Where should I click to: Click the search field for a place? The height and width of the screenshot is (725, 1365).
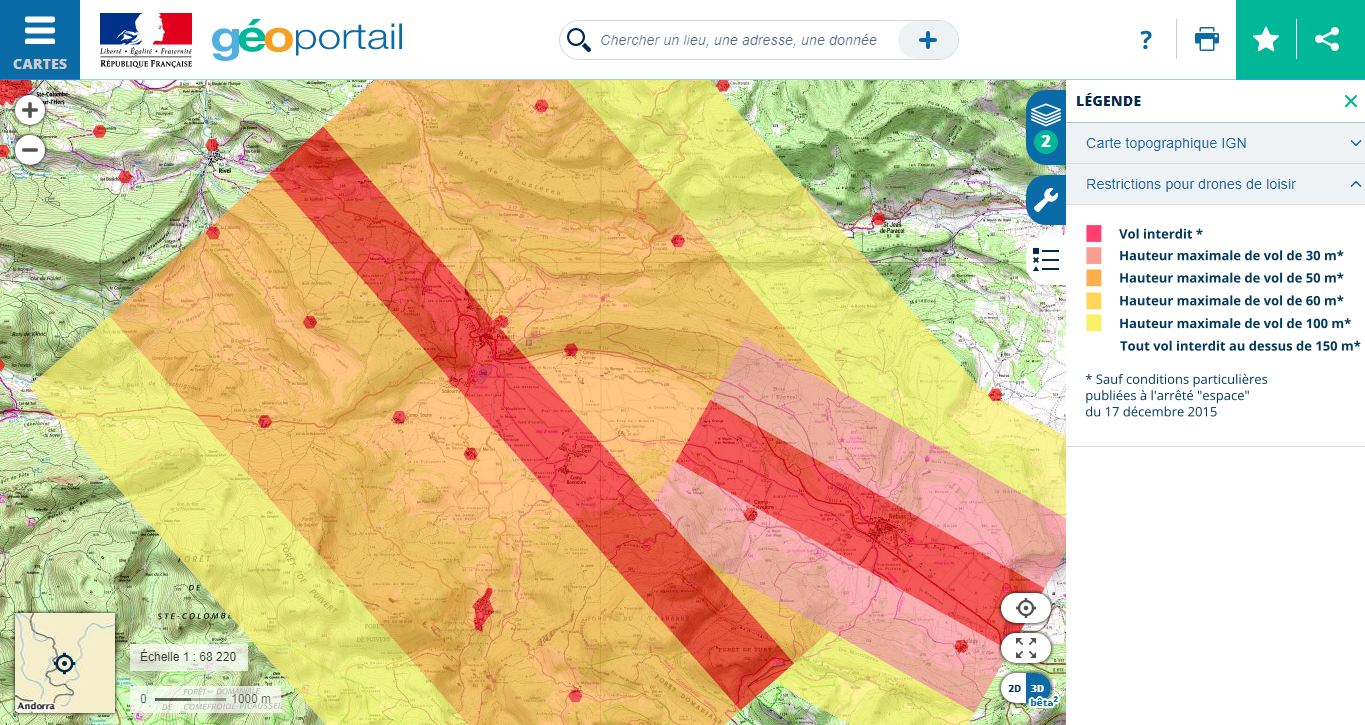click(738, 40)
